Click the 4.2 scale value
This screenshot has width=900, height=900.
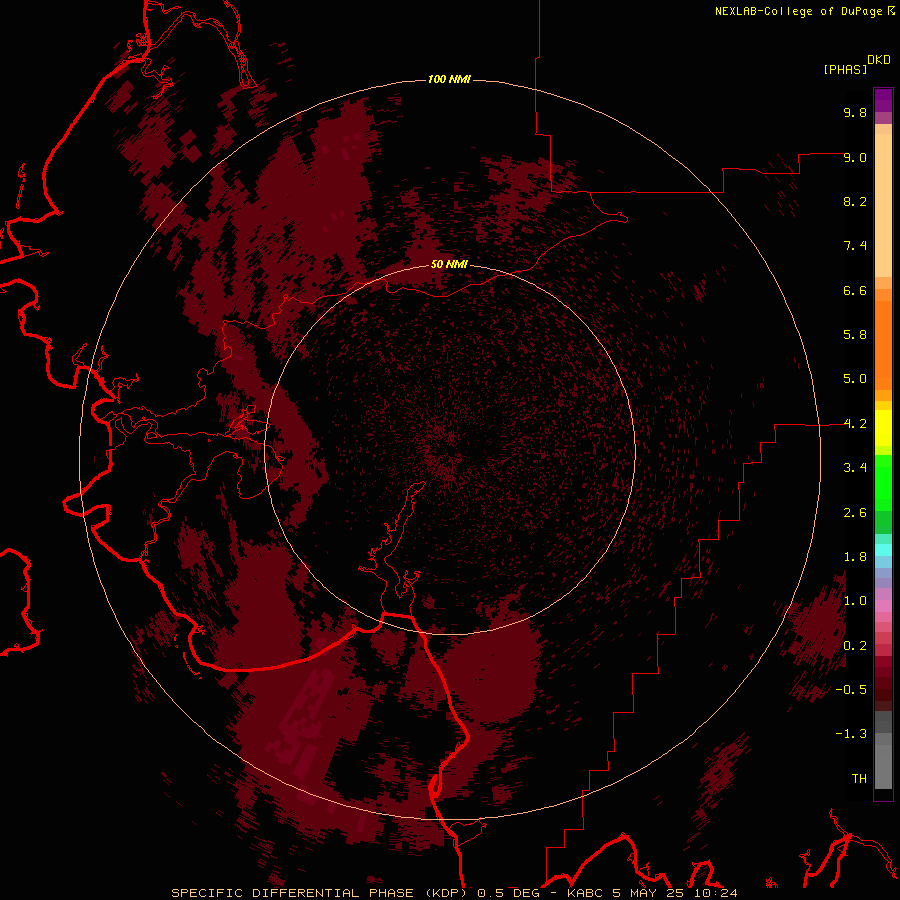(x=855, y=424)
